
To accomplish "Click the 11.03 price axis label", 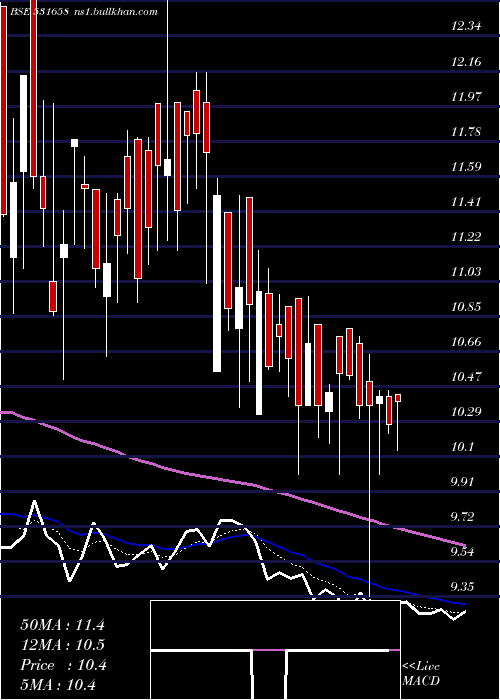I will [x=466, y=271].
